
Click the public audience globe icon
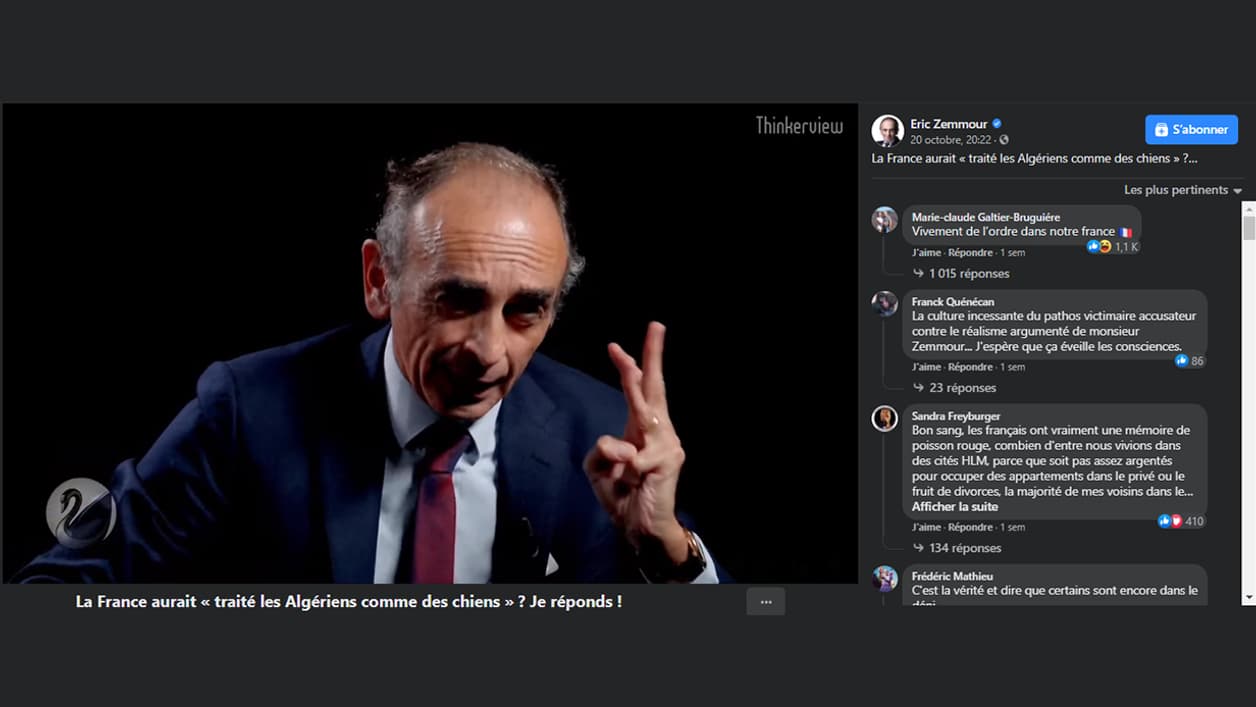click(1003, 140)
